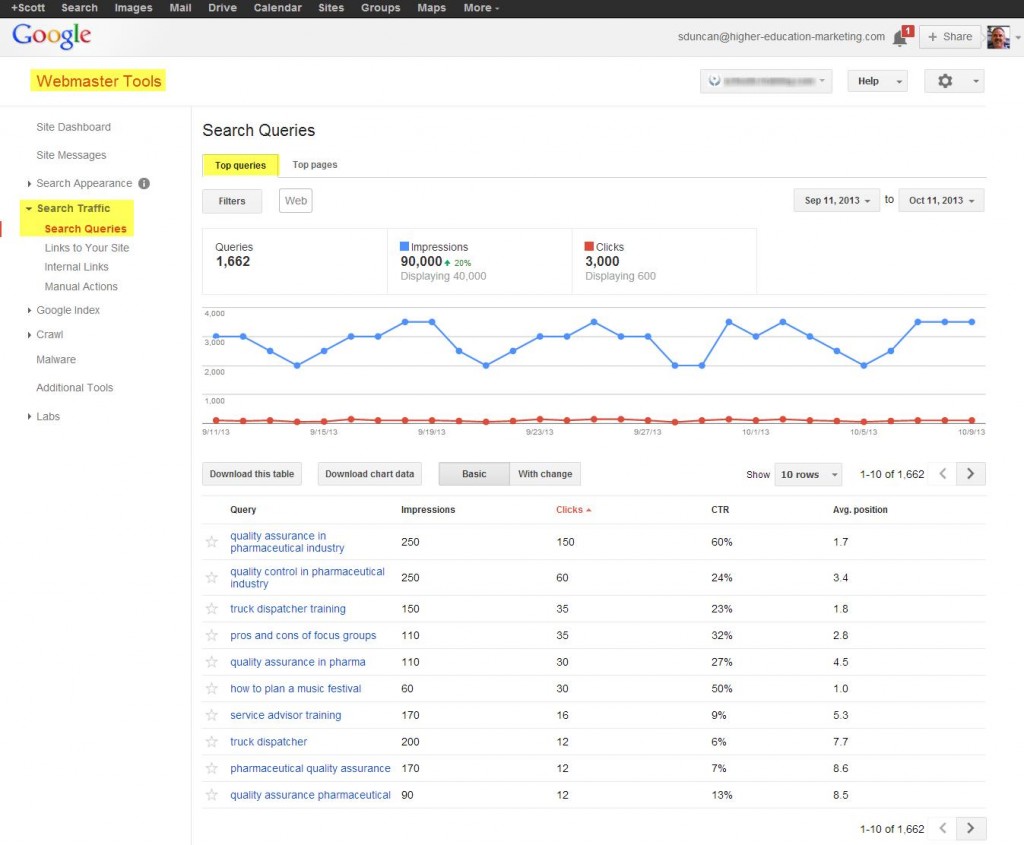Image resolution: width=1024 pixels, height=845 pixels.
Task: Star the 'quality assurance in pharma' query
Action: pyautogui.click(x=212, y=662)
